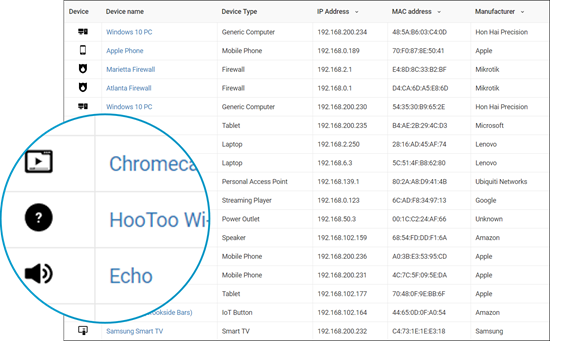This screenshot has width=570, height=361.
Task: Click the Hon Hai Precision cell for 192.168.200.234
Action: (501, 32)
